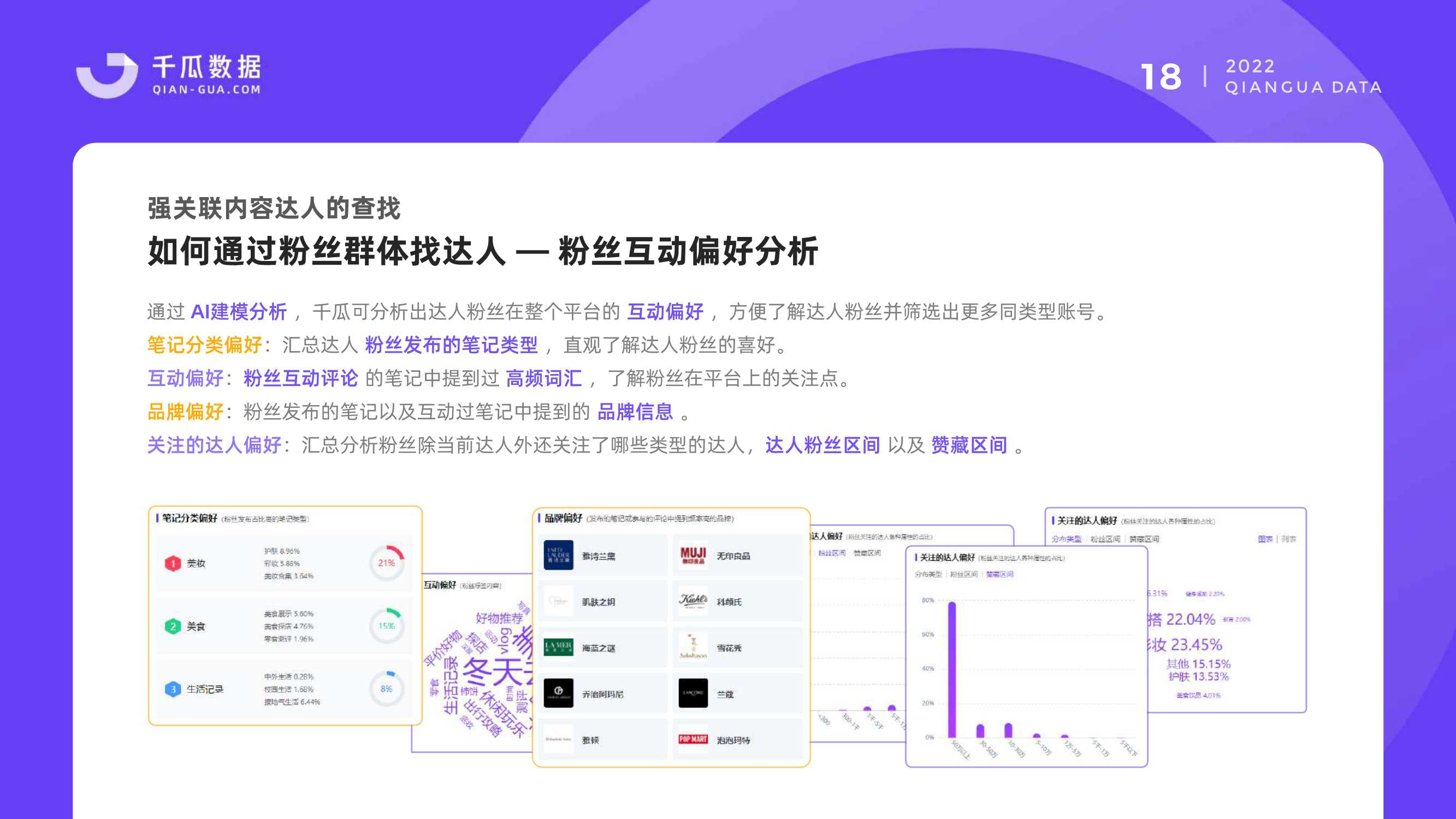The height and width of the screenshot is (819, 1456).
Task: Click the 互动偏好 word cloud heading
Action: point(440,585)
